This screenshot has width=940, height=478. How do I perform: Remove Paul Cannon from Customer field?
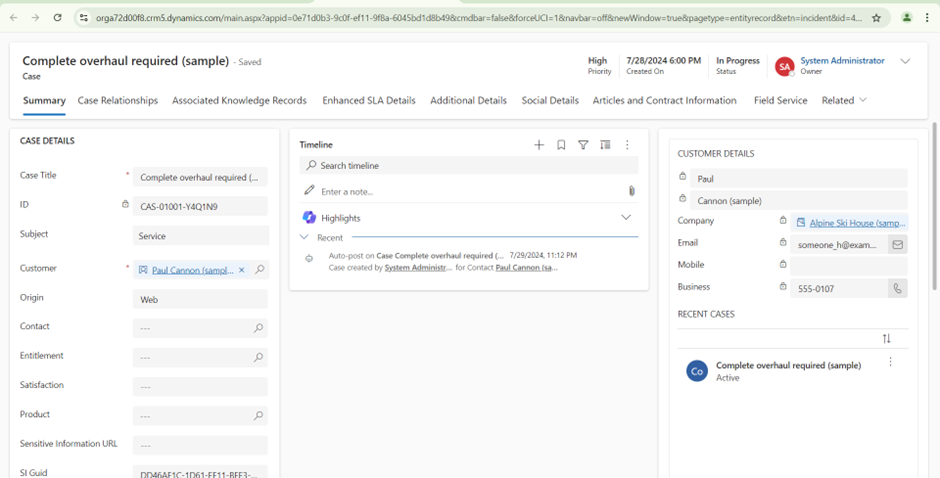pyautogui.click(x=241, y=270)
